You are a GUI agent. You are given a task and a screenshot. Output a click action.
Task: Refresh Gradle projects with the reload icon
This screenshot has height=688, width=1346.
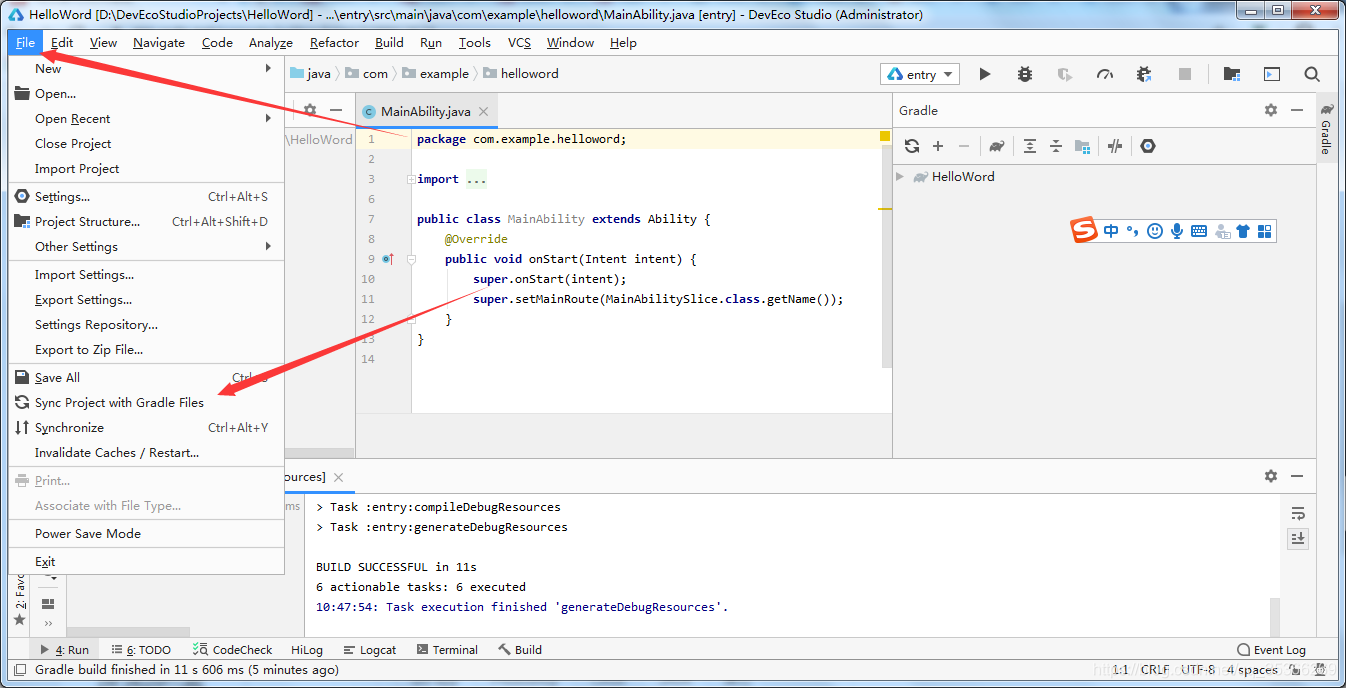(912, 146)
